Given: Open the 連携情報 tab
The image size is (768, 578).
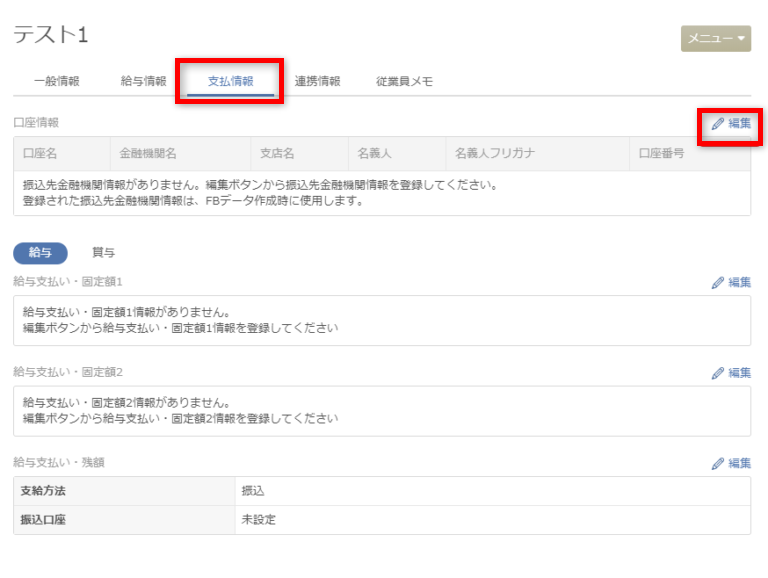Looking at the screenshot, I should coord(317,82).
